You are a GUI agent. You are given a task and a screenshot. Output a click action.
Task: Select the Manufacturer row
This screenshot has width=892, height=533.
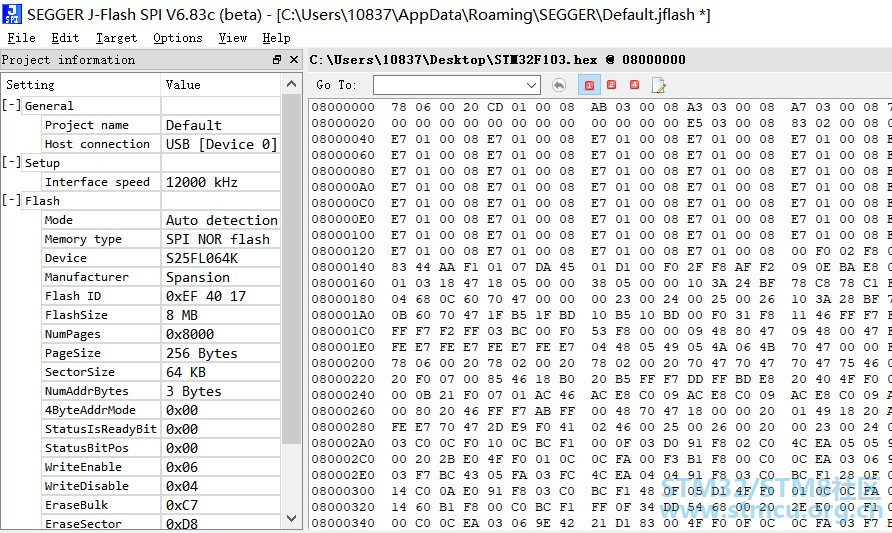coord(162,277)
